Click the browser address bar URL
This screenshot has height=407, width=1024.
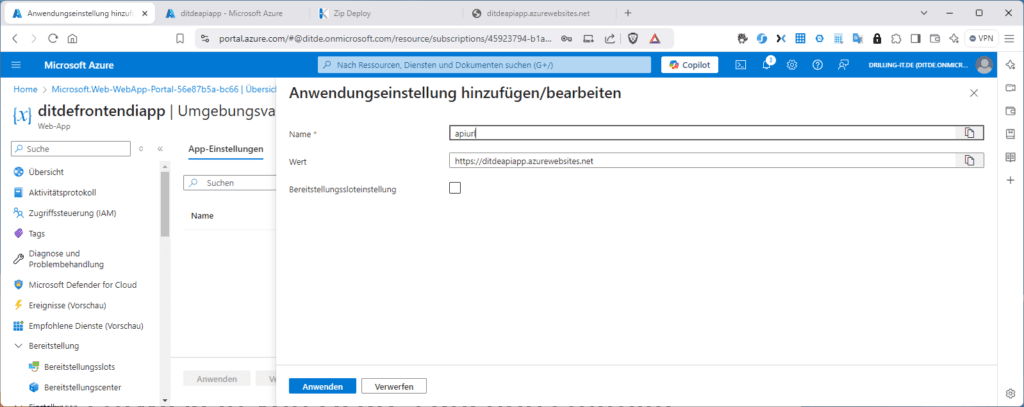pyautogui.click(x=385, y=39)
